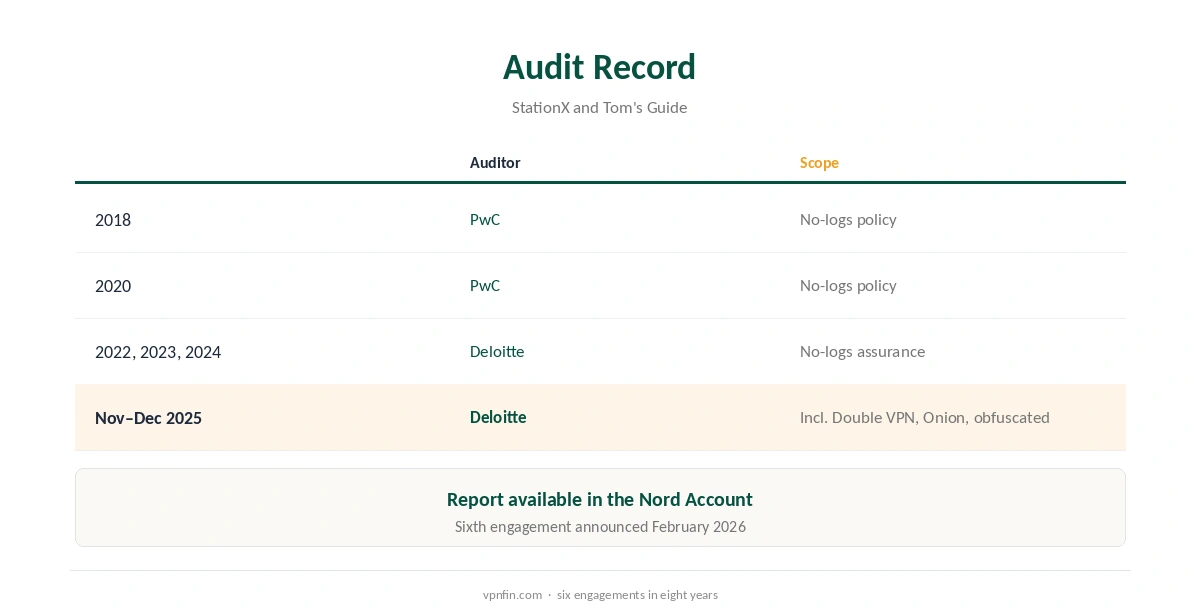This screenshot has width=1200, height=614.
Task: Select the "2022, 2023, 2024" cell
Action: [x=158, y=352]
